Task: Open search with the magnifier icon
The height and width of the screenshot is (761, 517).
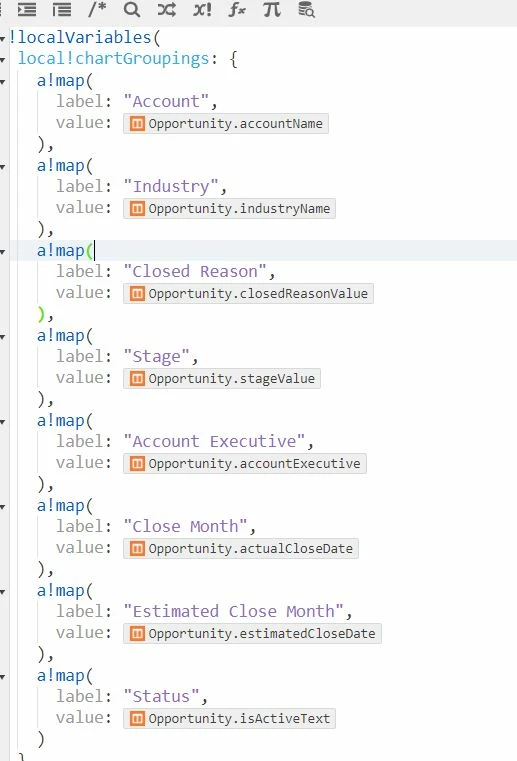Action: coord(132,10)
